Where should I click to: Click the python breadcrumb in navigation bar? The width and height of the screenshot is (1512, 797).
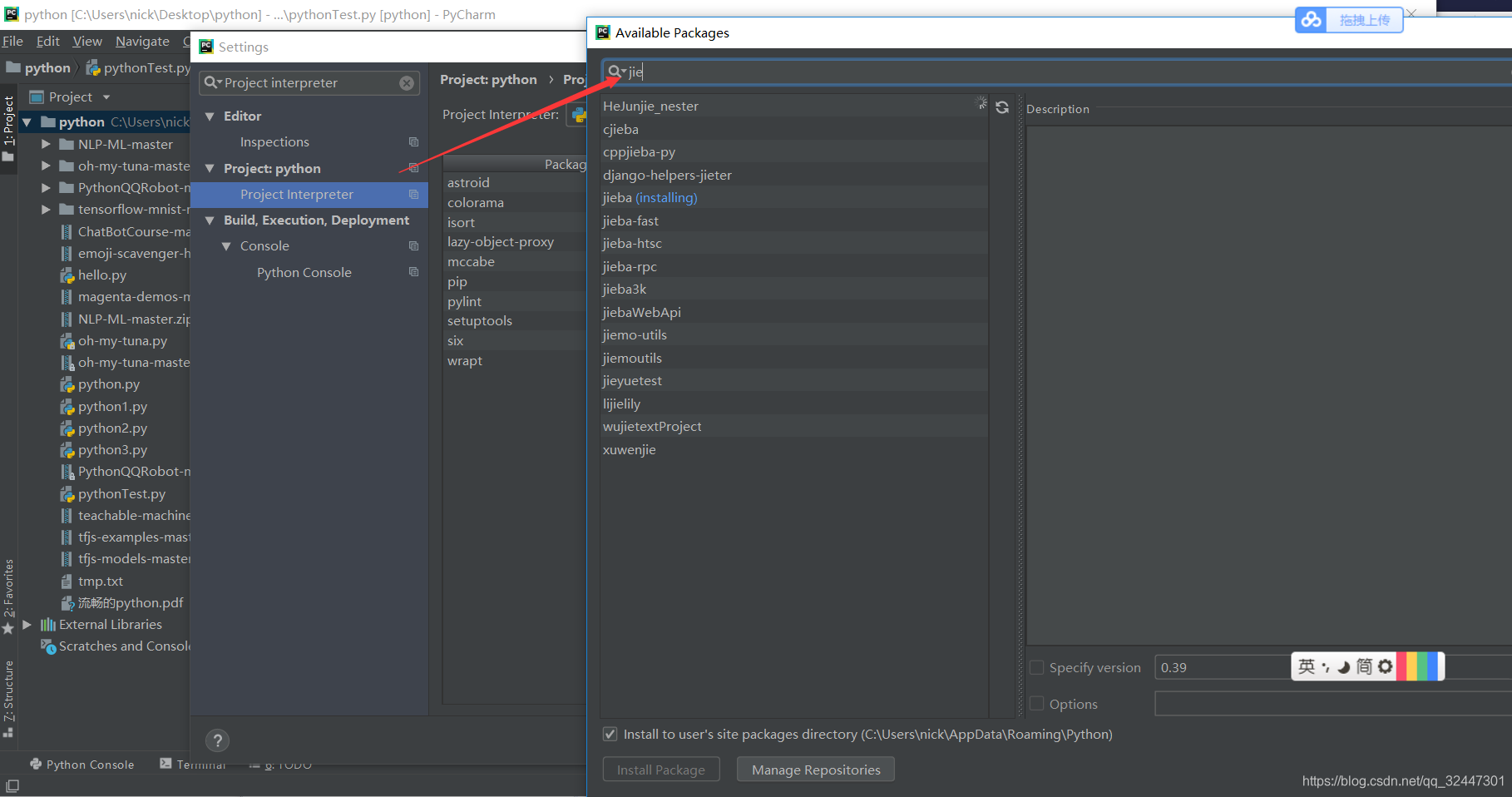click(39, 68)
